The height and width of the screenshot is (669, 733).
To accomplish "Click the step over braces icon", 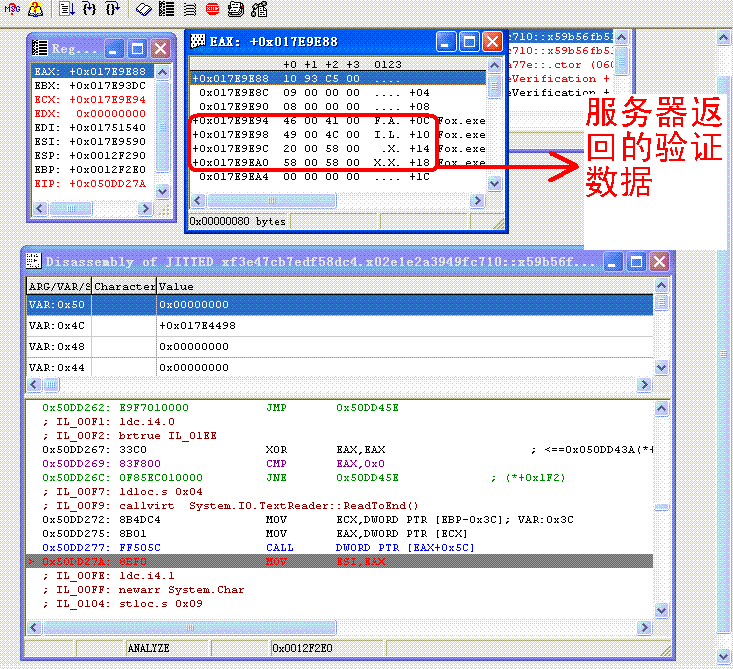I will [112, 9].
